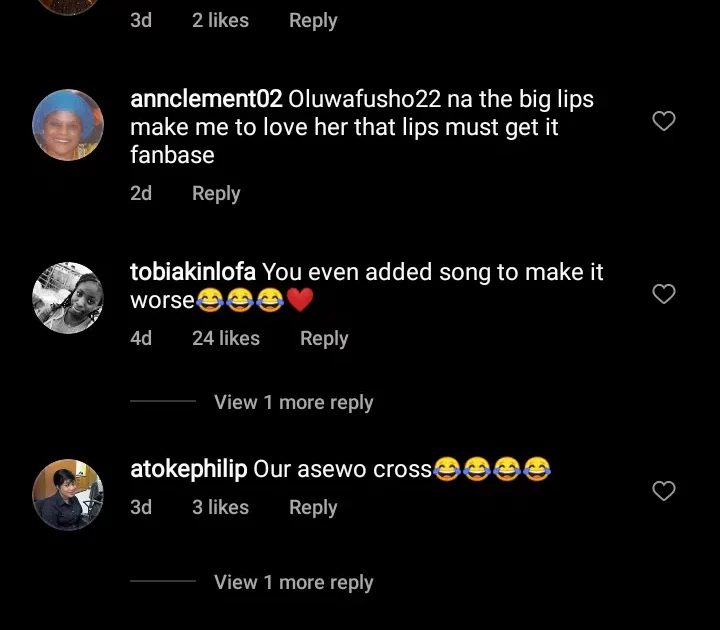Tap the 'Our asewo cross' comment text
The image size is (720, 630).
click(342, 469)
